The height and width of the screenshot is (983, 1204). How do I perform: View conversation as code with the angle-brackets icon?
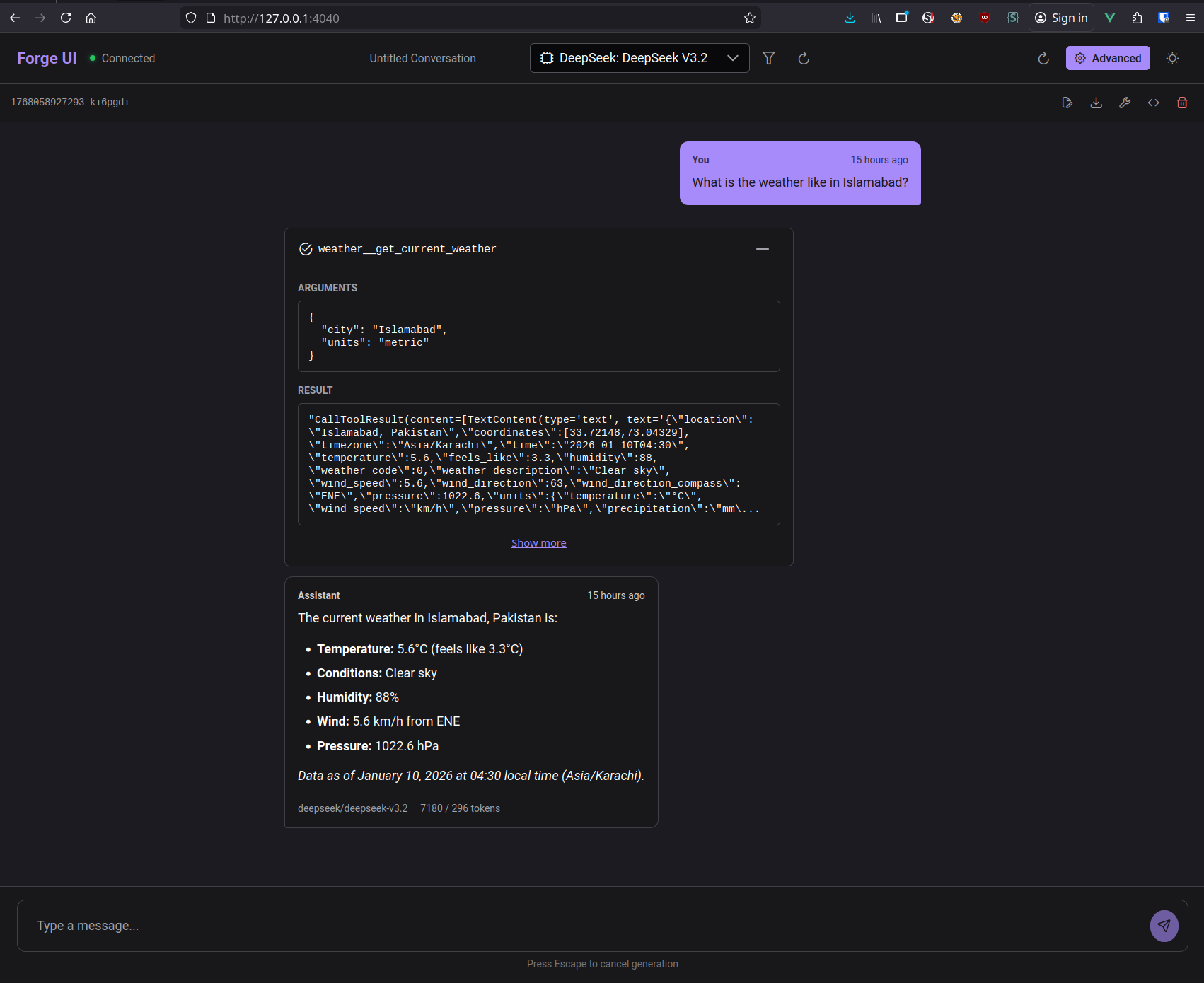1153,103
